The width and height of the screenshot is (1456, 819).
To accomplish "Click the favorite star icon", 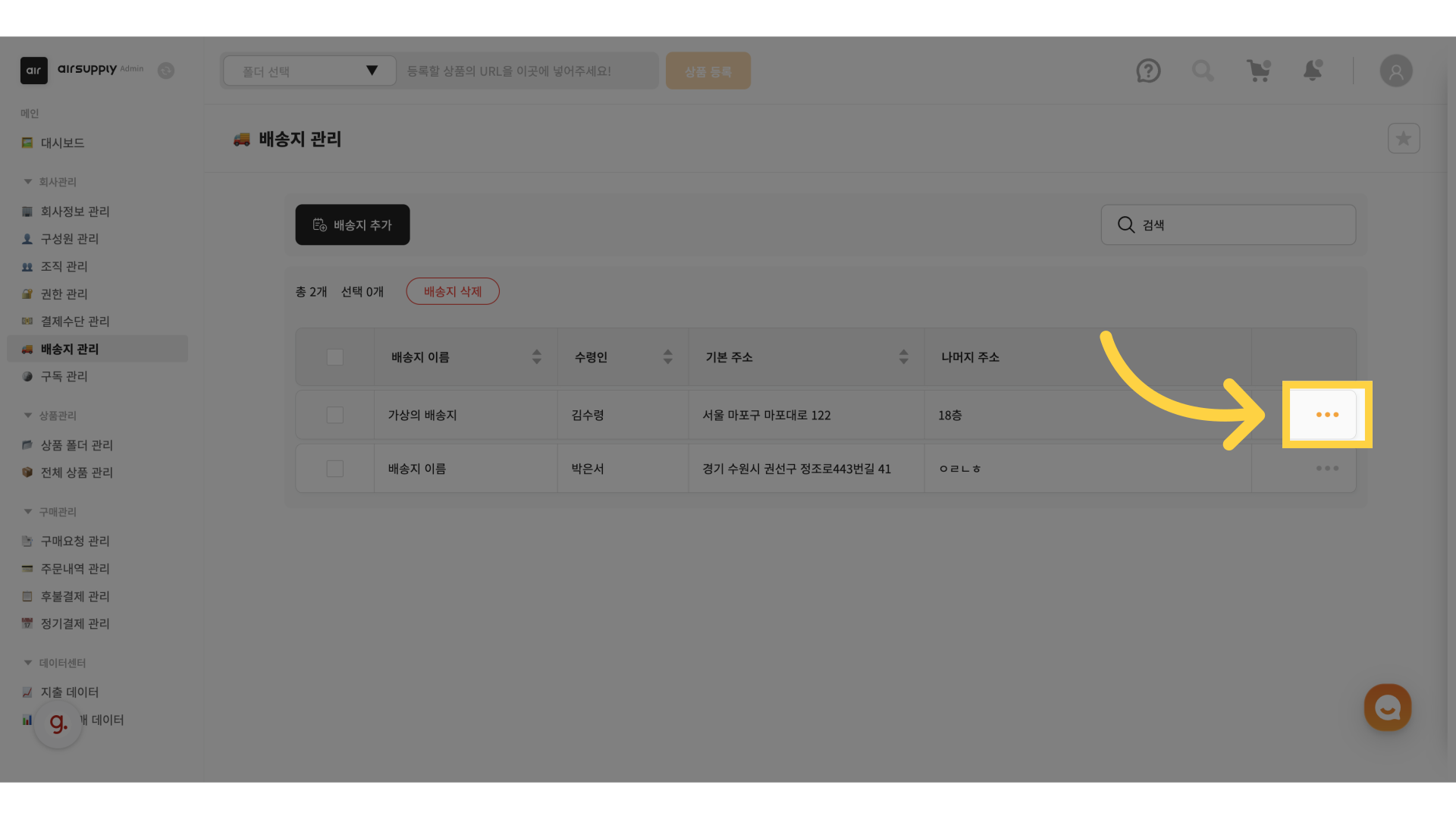I will pyautogui.click(x=1403, y=139).
